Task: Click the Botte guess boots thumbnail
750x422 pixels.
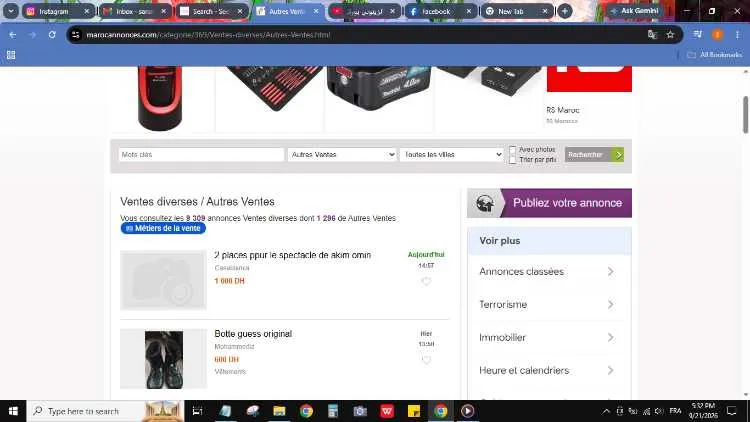Action: click(x=164, y=359)
